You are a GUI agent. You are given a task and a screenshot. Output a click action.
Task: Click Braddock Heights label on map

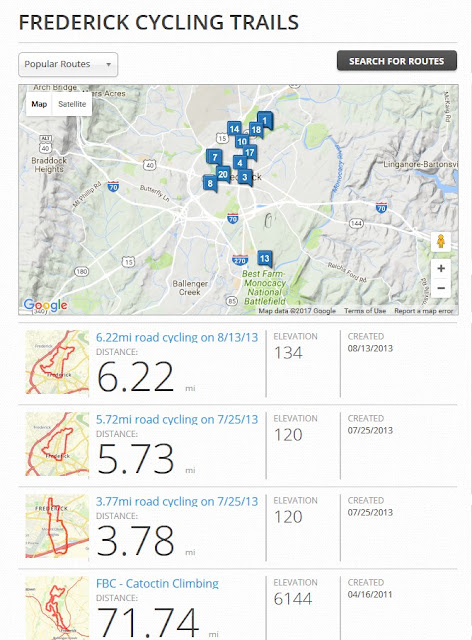49,165
